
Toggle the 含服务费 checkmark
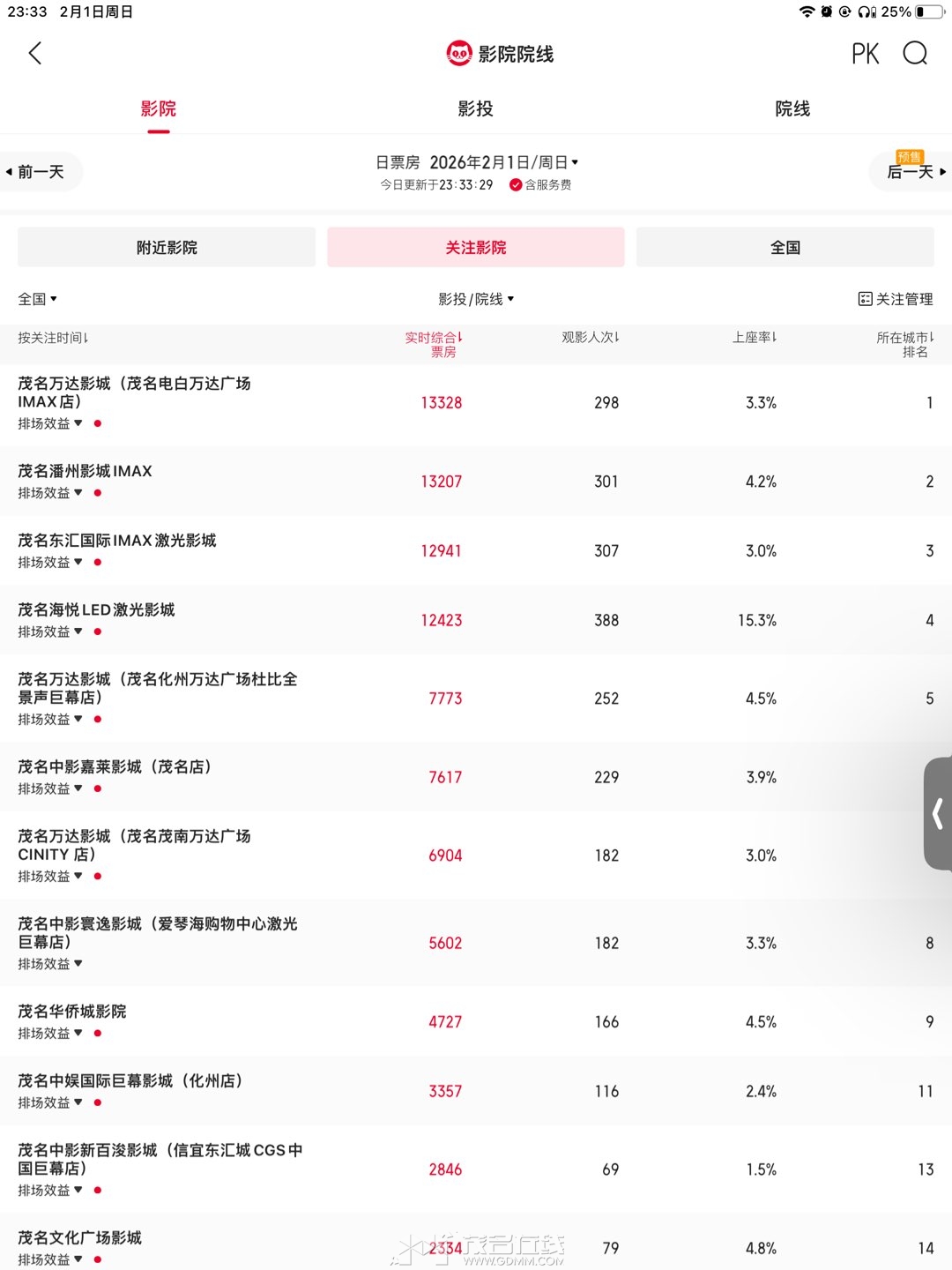[x=516, y=185]
